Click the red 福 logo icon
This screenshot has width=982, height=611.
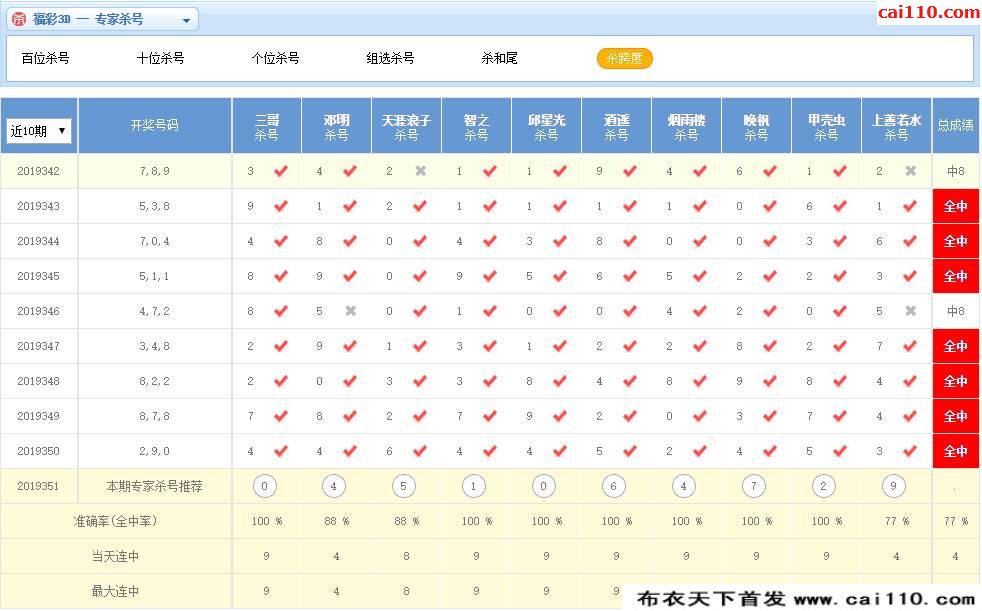(19, 19)
